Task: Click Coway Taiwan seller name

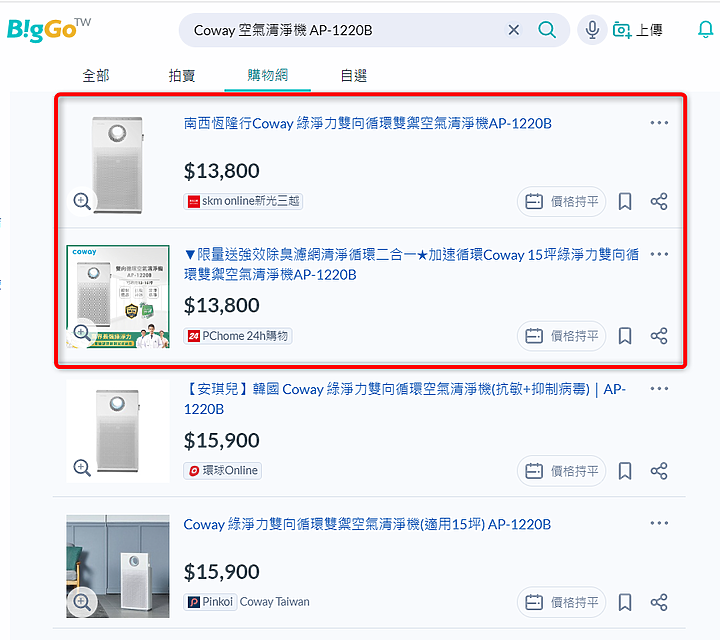Action: click(x=275, y=601)
